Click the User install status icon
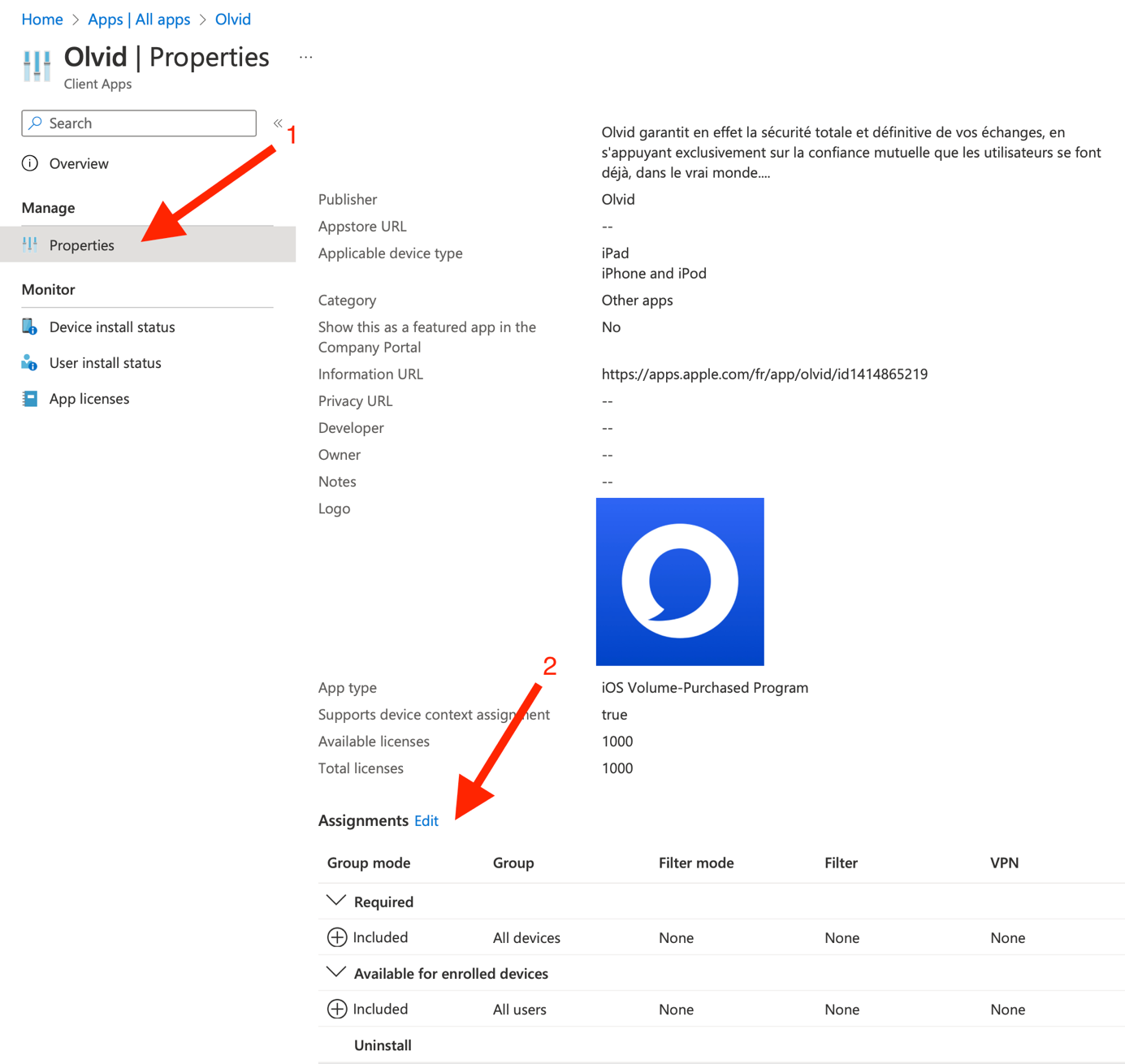This screenshot has width=1125, height=1064. tap(29, 362)
